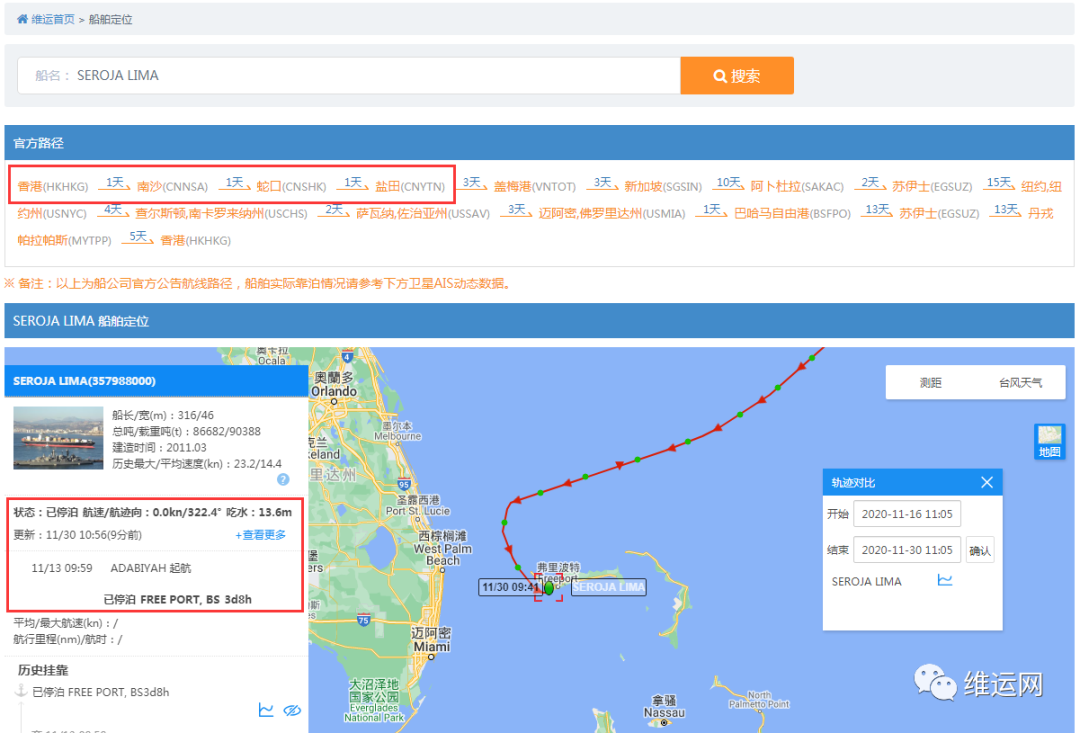Click the green ship marker near Freeport
The image size is (1080, 733).
(x=548, y=589)
